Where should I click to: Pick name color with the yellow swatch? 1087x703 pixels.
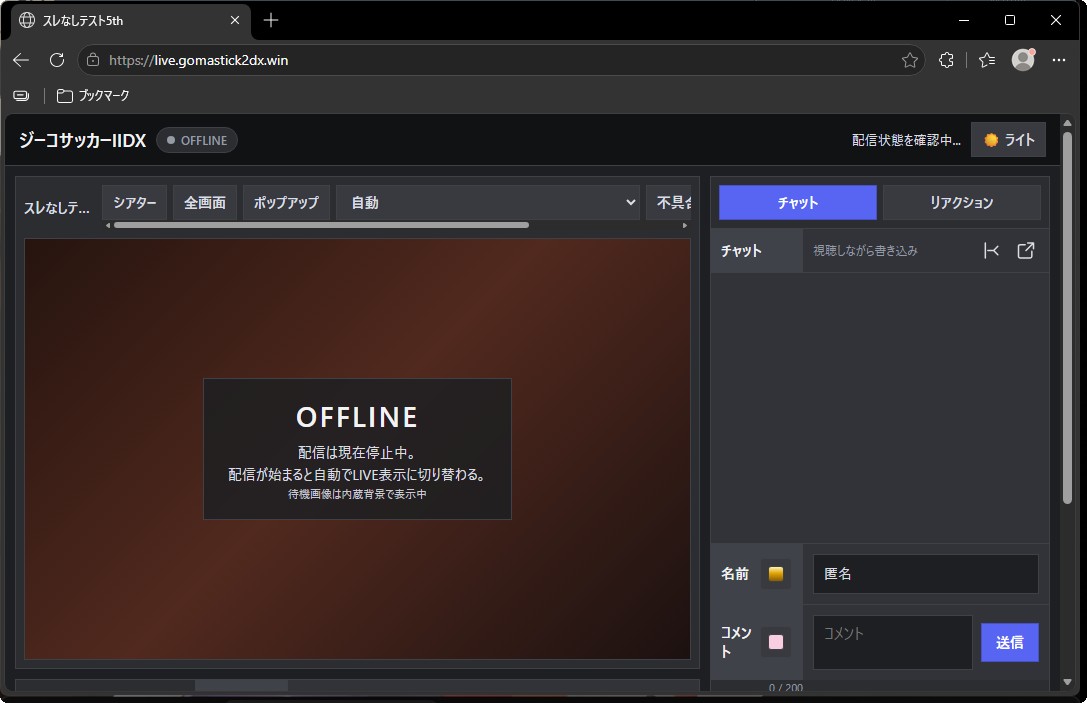776,573
